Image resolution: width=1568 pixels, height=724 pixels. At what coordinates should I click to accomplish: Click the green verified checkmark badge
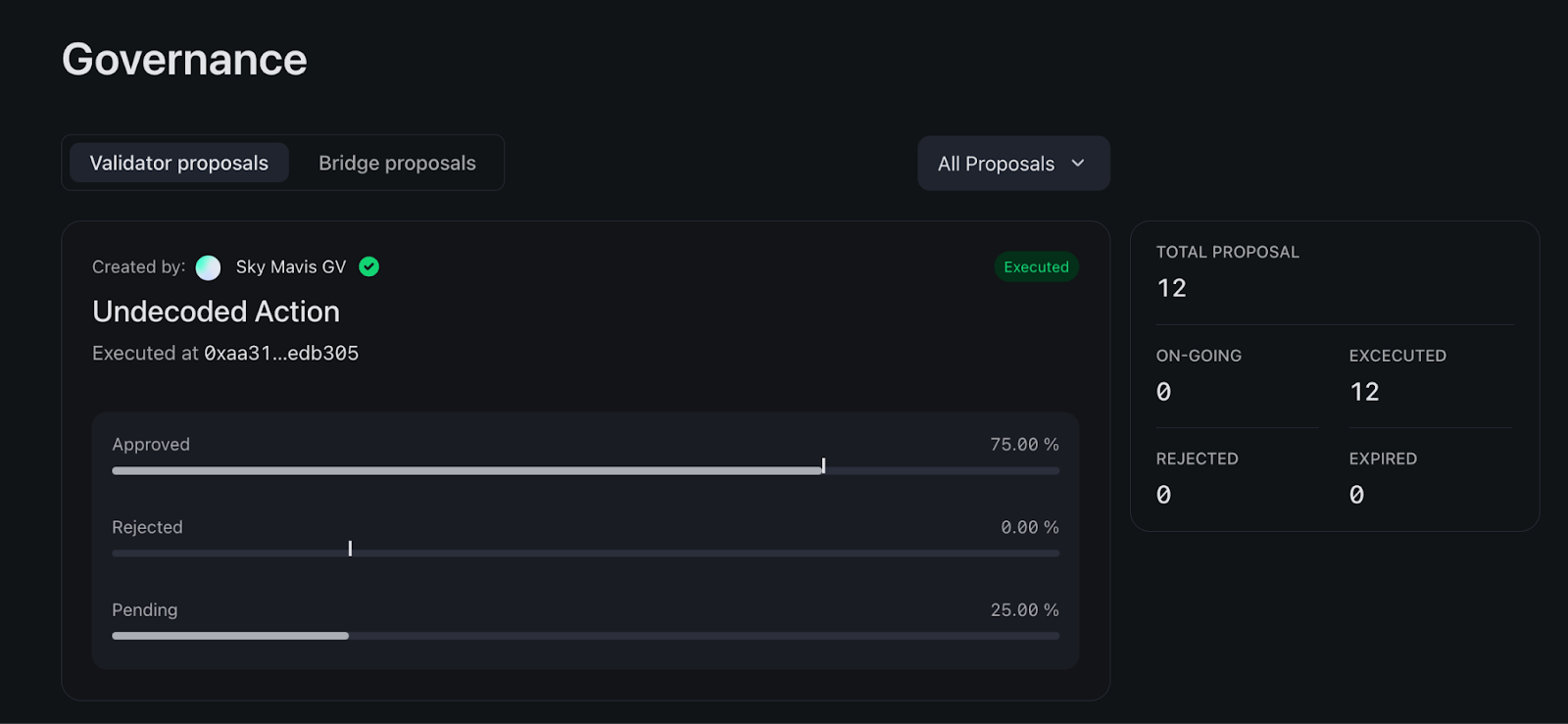[x=368, y=266]
